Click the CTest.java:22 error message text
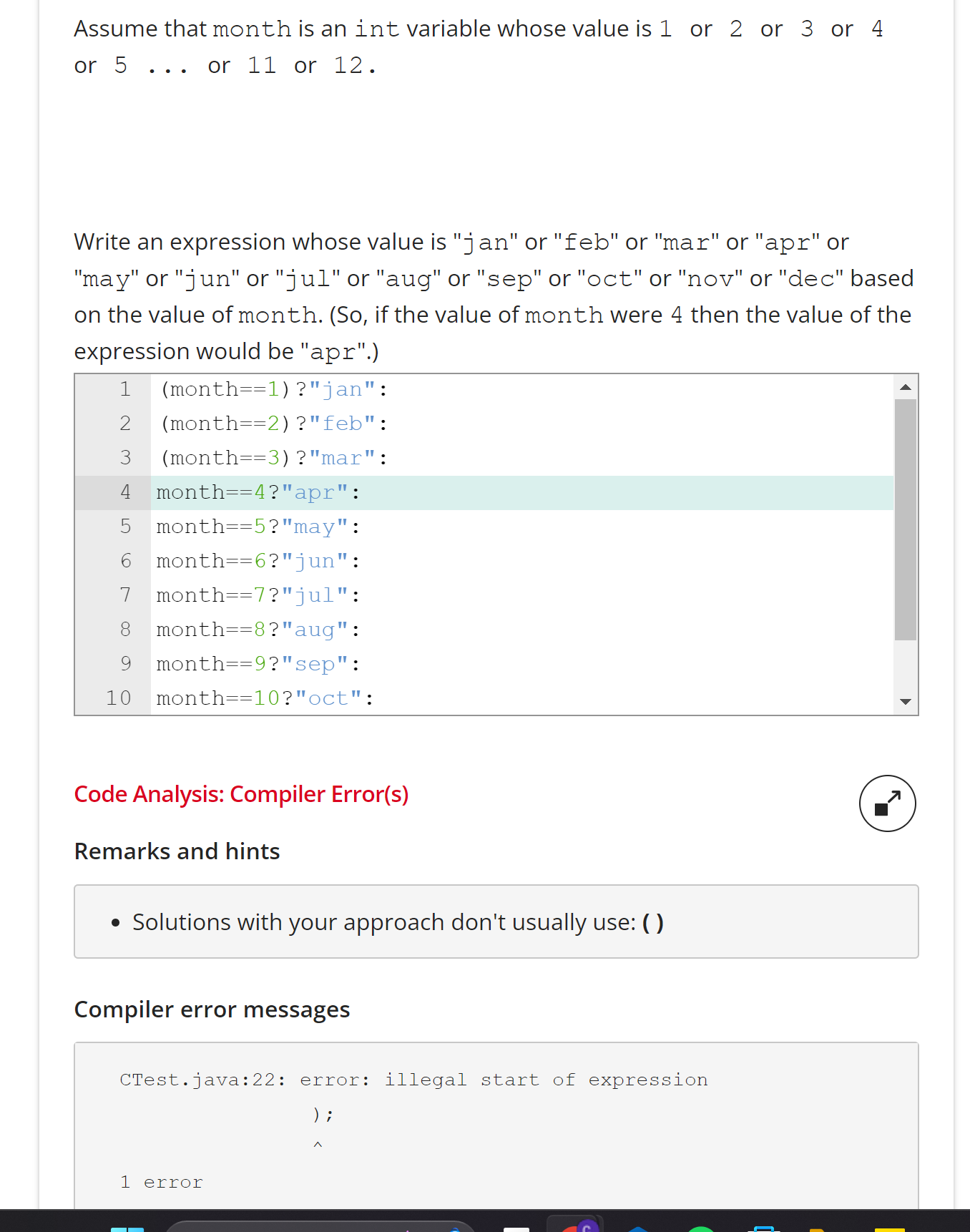Image resolution: width=970 pixels, height=1232 pixels. coord(413,1079)
